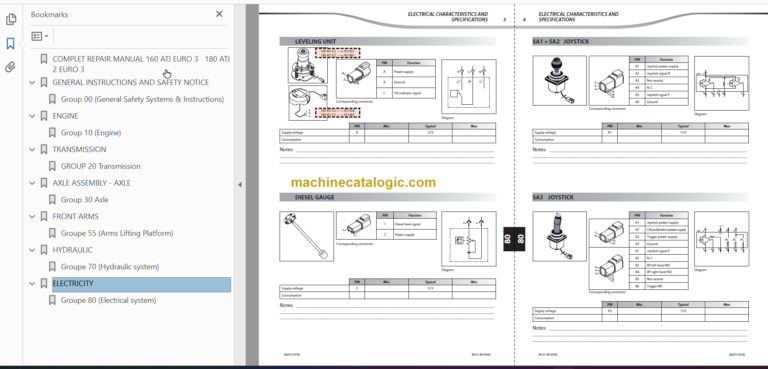Screen dimensions: 768x369
Task: Click bookmark icon beside Groupe 55
Action: pyautogui.click(x=52, y=233)
